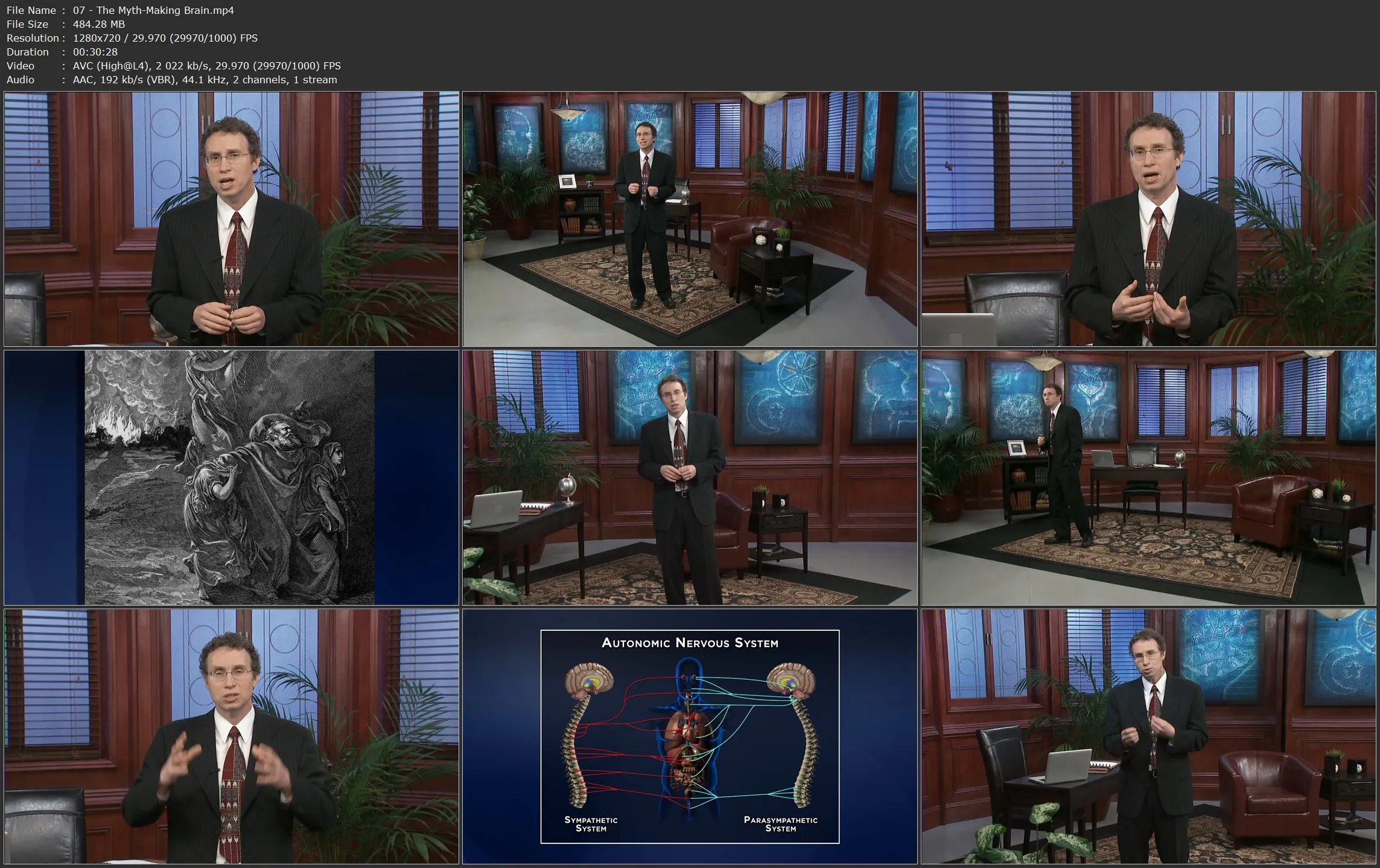Click the resolution value '1280x720 / 29.970 (29970/1000) FPS'
Viewport: 1380px width, 868px height.
(x=165, y=38)
